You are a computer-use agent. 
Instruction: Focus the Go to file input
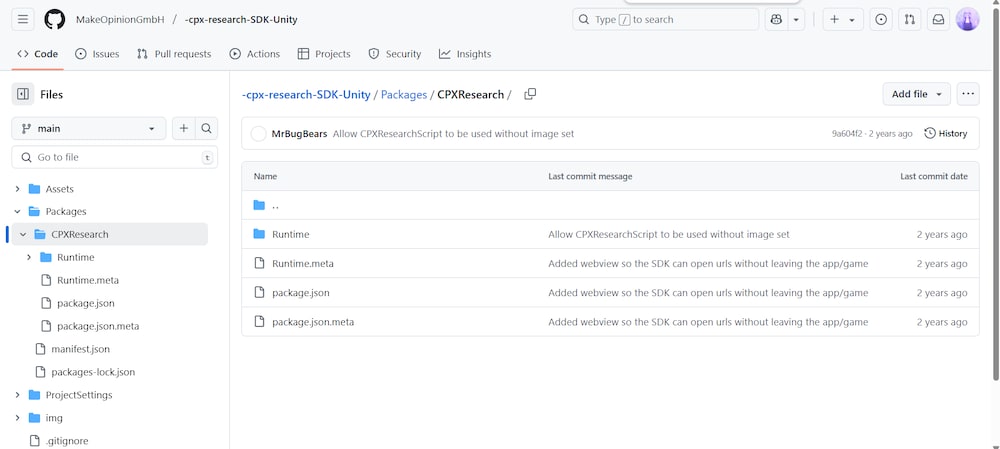(115, 157)
